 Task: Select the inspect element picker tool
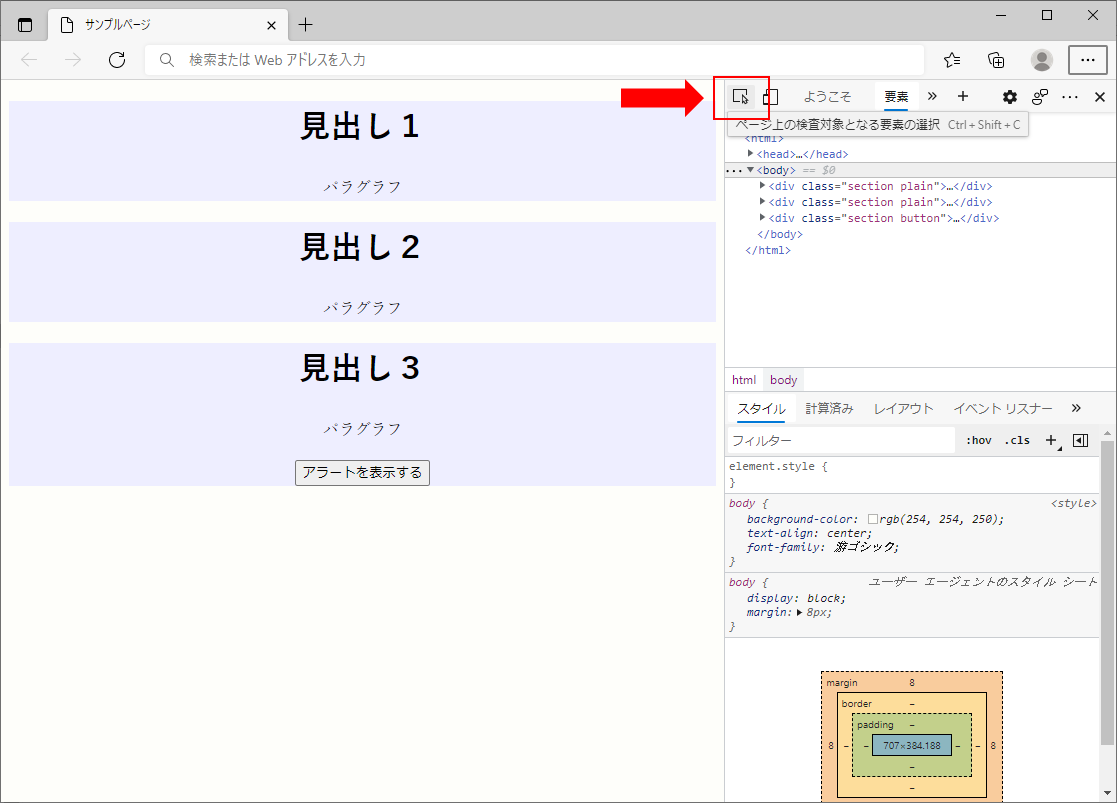coord(740,96)
